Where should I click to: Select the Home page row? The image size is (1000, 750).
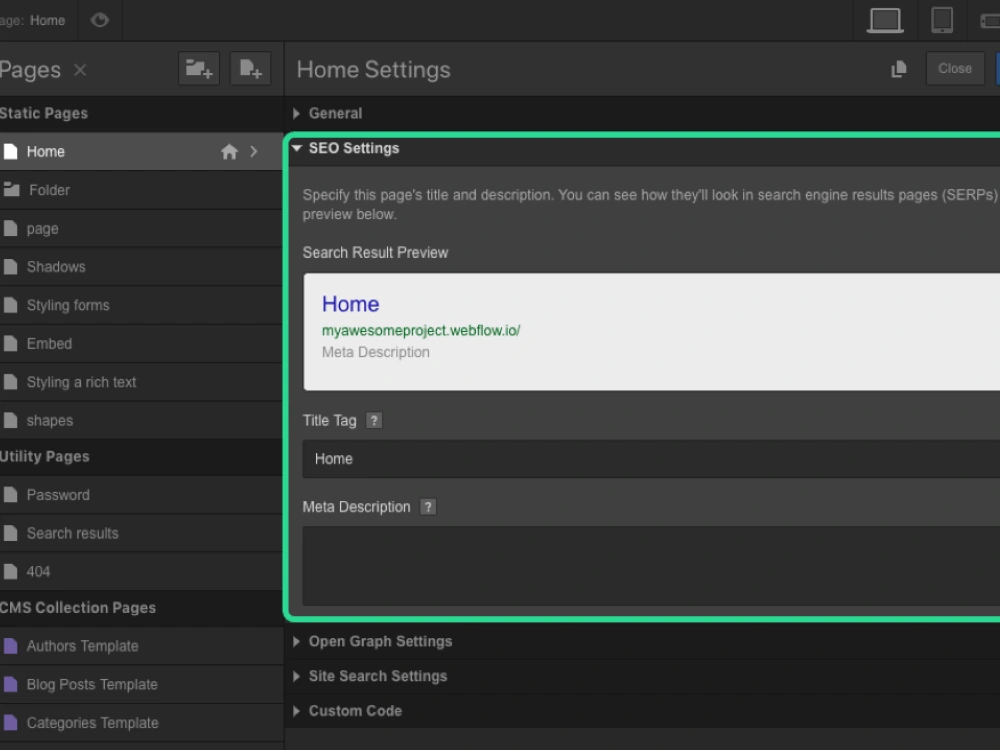[141, 152]
